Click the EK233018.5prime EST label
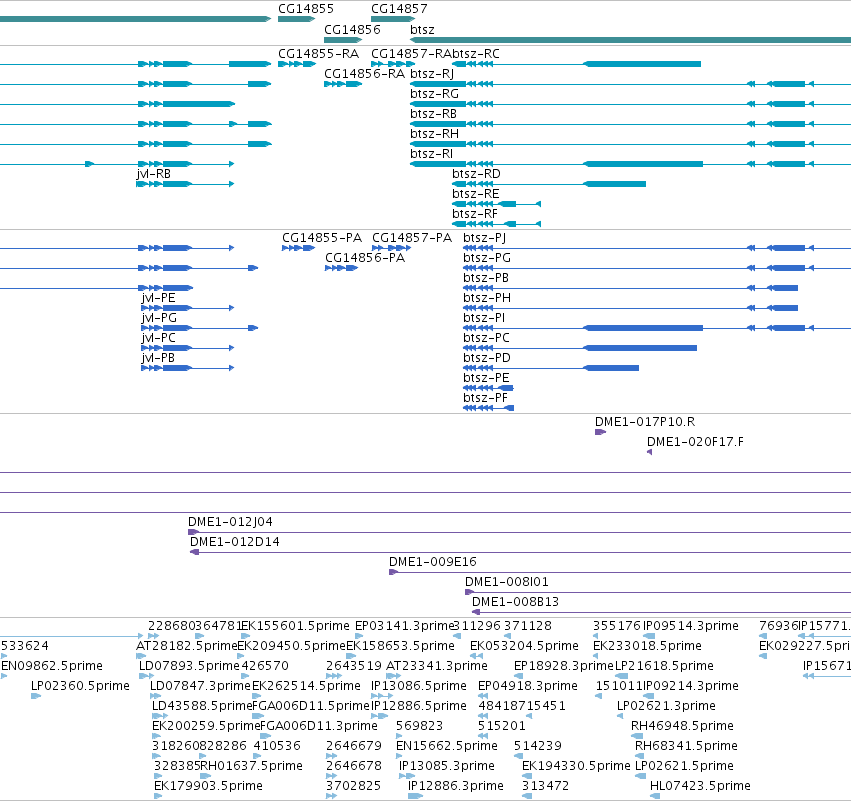This screenshot has height=801, width=851. (647, 646)
